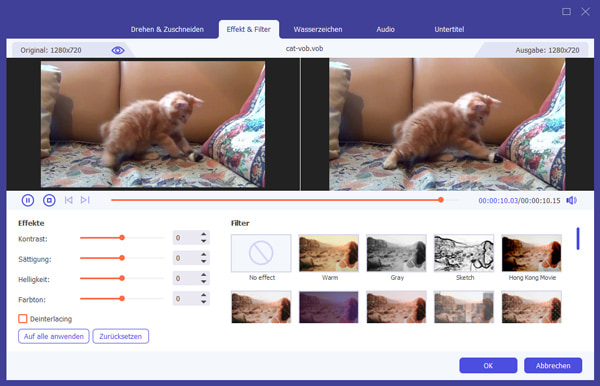Increase Sättigung value with up arrow
600x386 pixels.
coord(204,254)
